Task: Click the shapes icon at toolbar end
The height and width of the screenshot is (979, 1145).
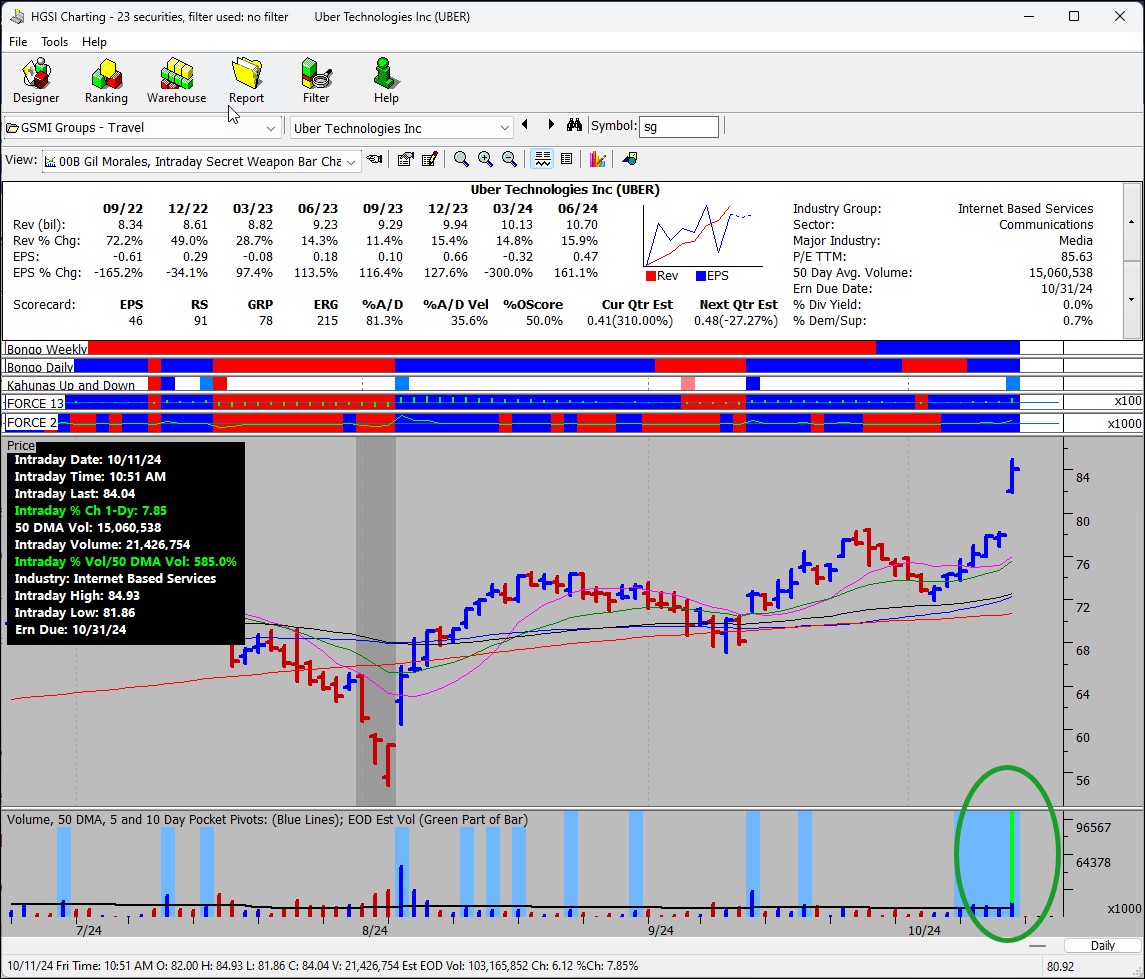Action: (x=629, y=159)
